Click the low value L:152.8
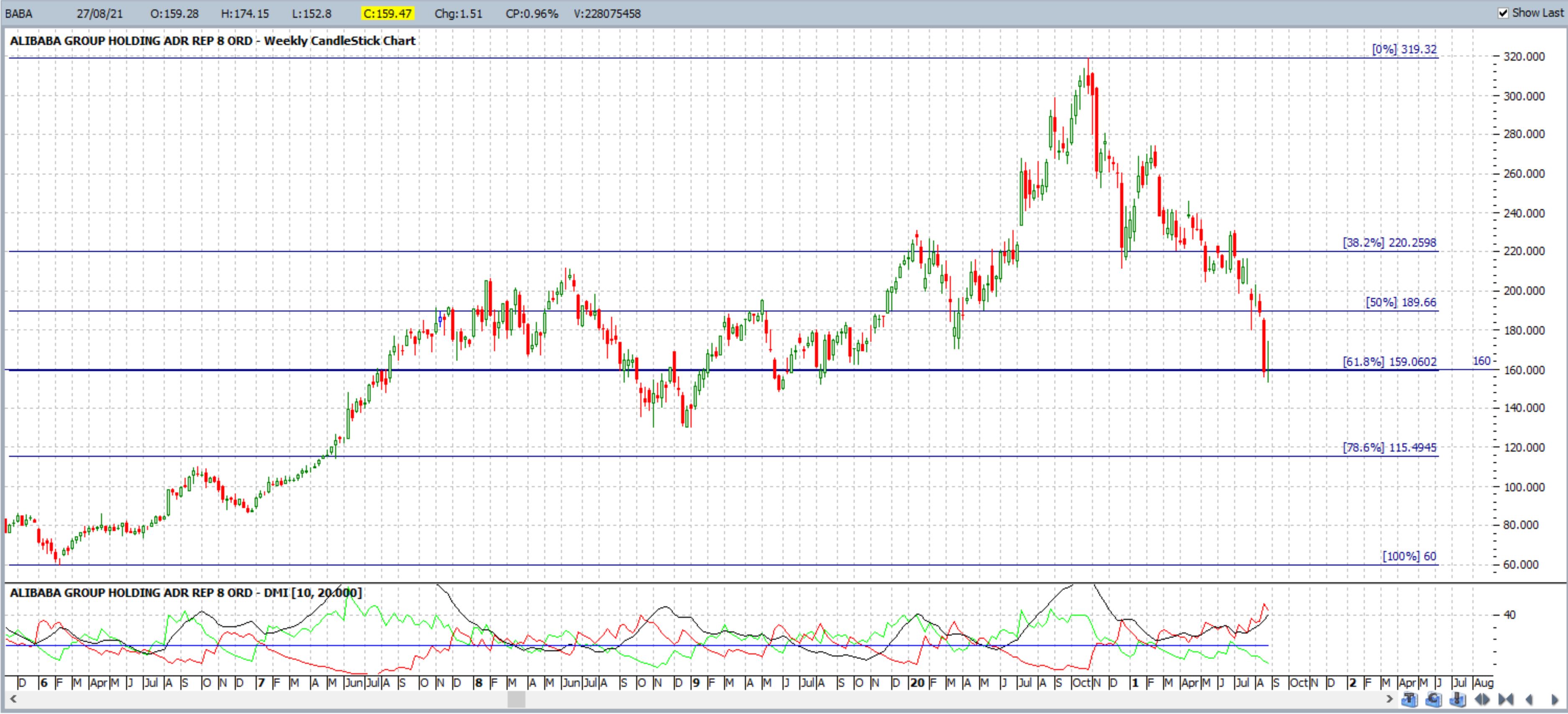Viewport: 1568px width, 714px height. [312, 13]
